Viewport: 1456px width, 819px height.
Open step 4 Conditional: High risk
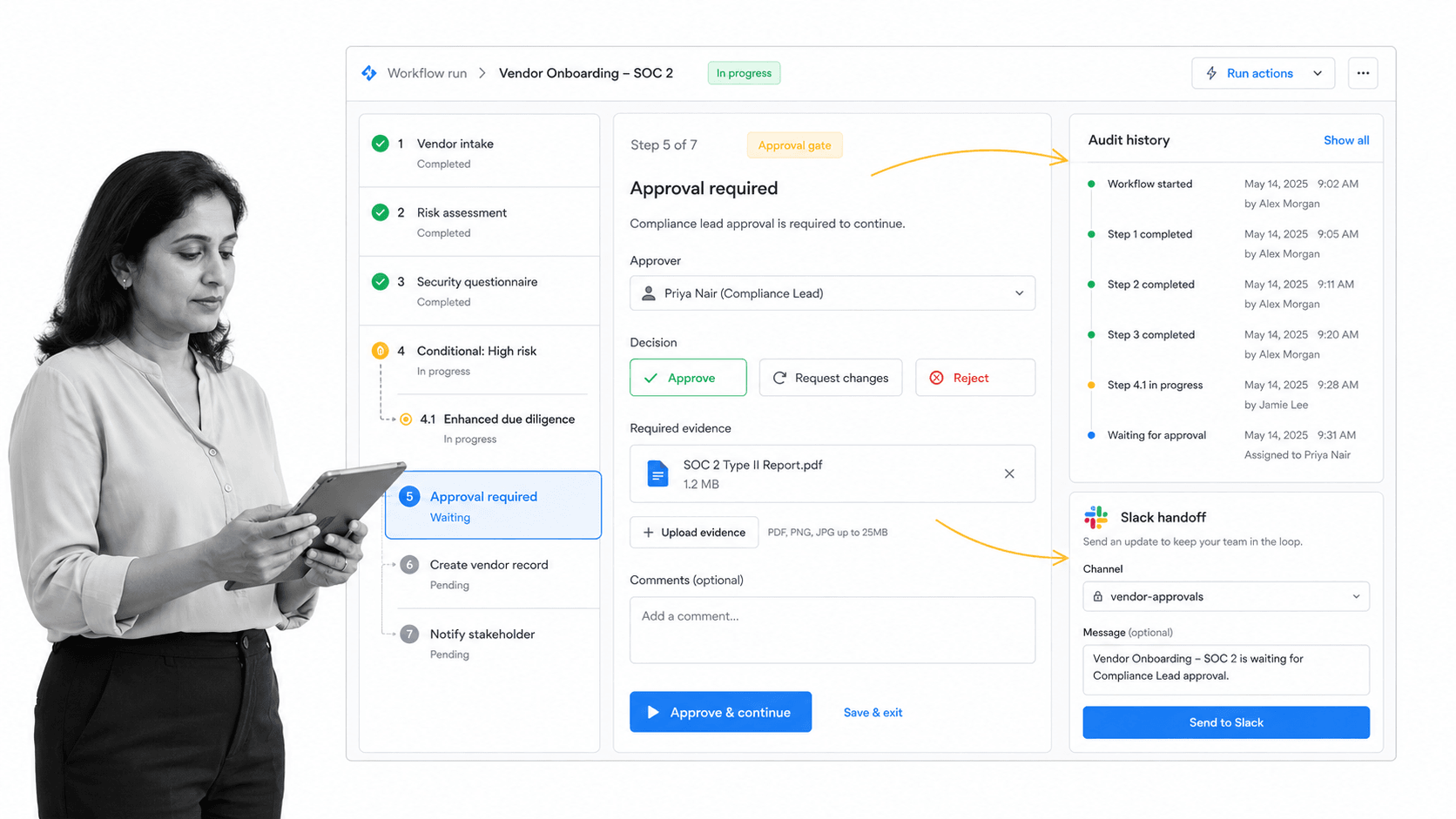click(x=480, y=359)
